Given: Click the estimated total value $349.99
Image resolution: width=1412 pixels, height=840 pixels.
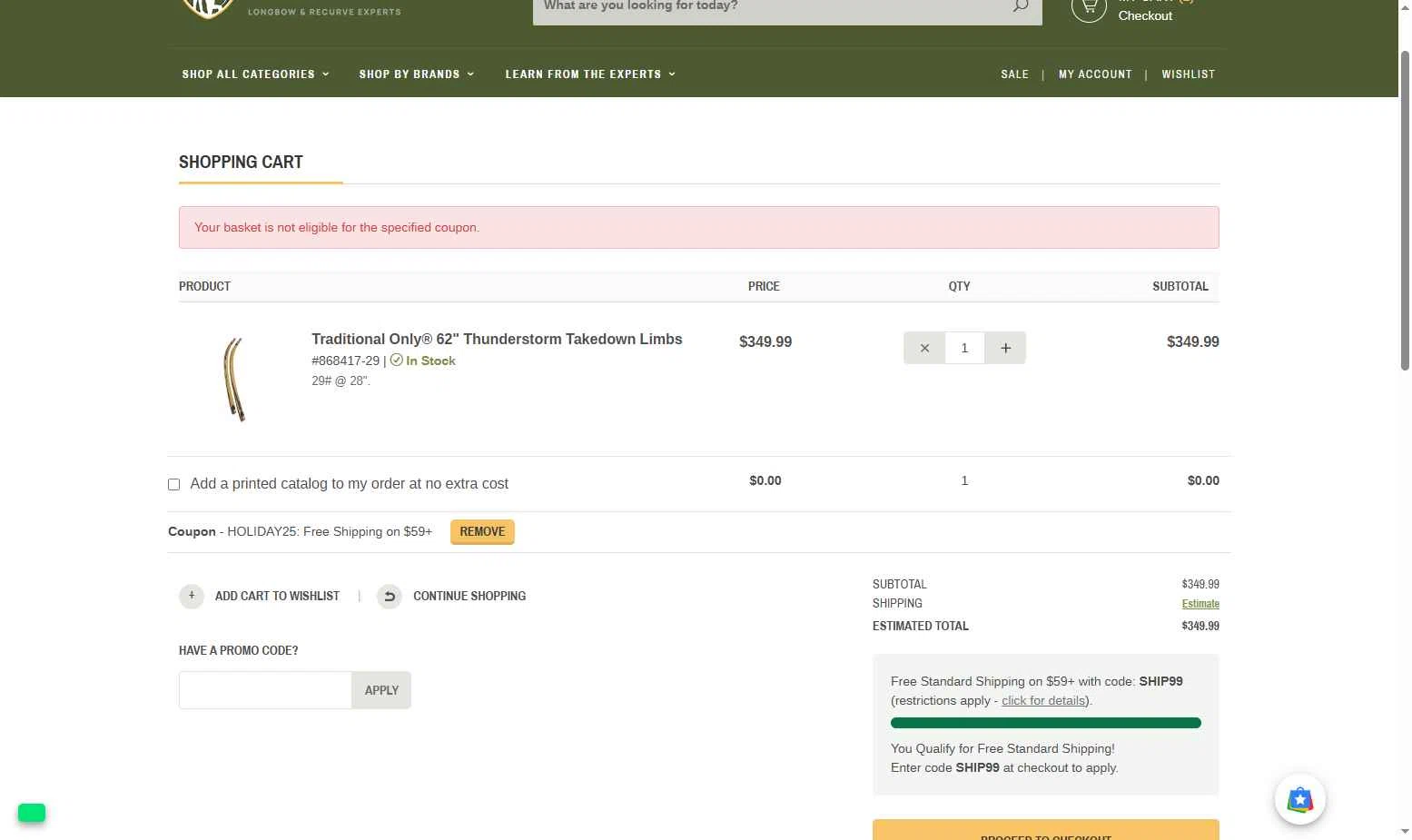Looking at the screenshot, I should click(x=1200, y=626).
